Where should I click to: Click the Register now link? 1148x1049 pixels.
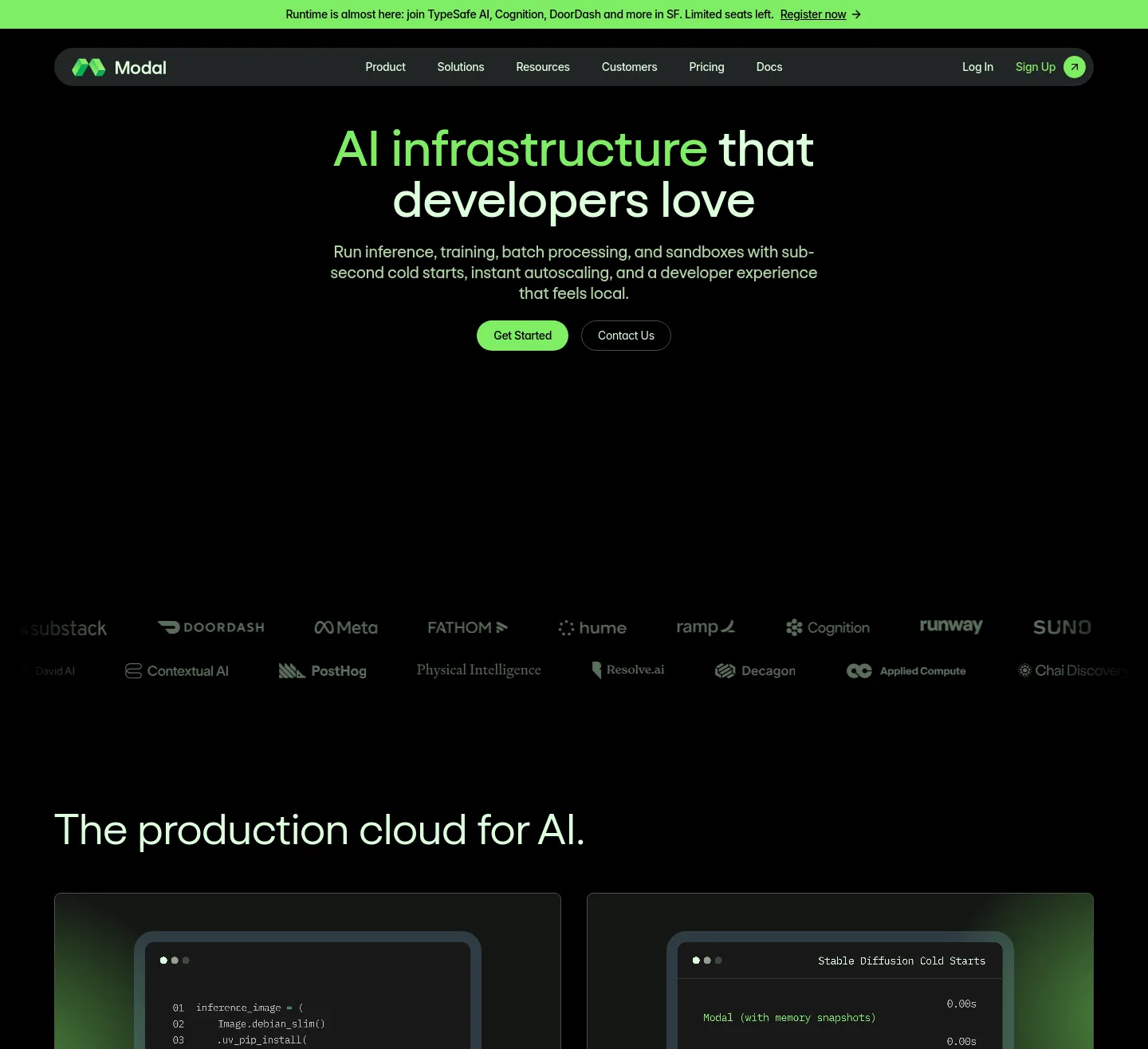(x=813, y=14)
